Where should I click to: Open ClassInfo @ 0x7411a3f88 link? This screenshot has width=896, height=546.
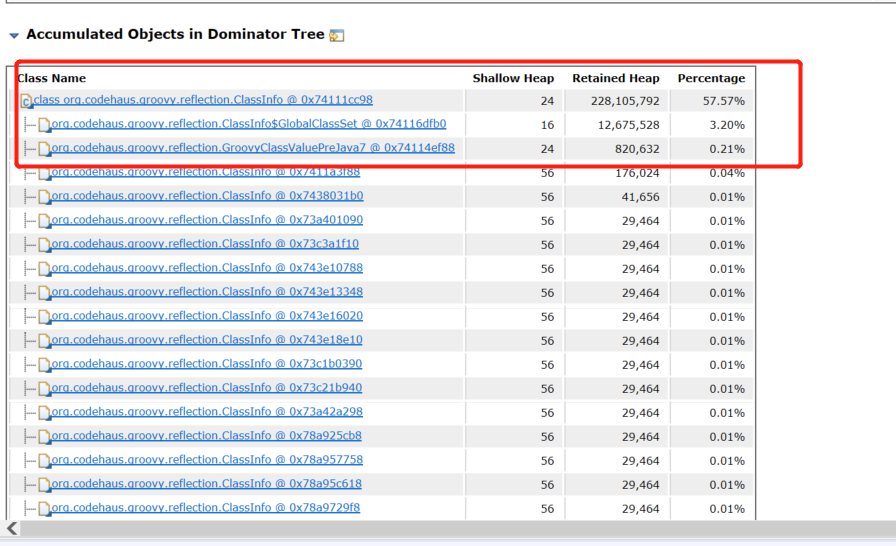pos(205,172)
